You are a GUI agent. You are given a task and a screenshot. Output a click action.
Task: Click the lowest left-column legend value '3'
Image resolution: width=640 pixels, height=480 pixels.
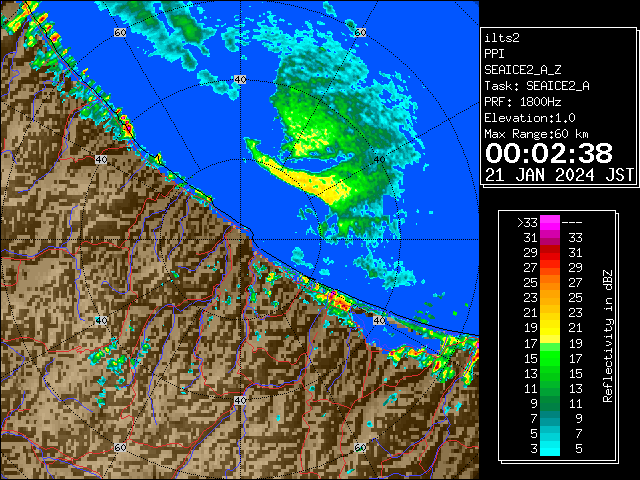point(534,449)
